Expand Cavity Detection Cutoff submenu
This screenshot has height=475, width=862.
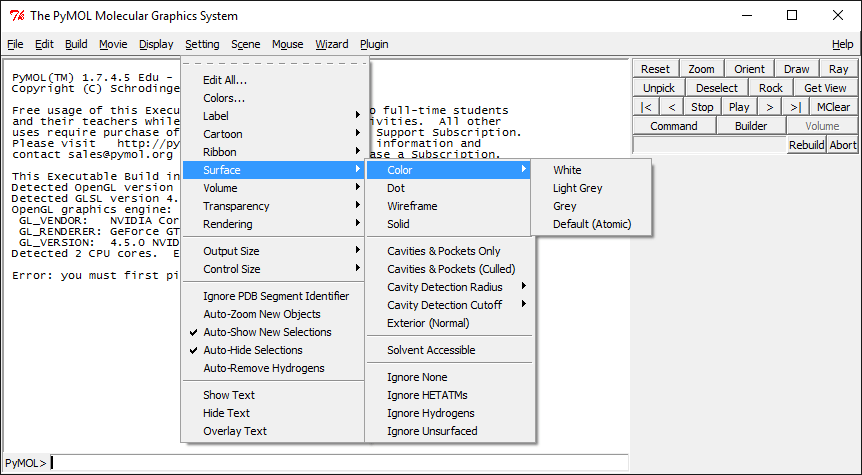(x=450, y=305)
